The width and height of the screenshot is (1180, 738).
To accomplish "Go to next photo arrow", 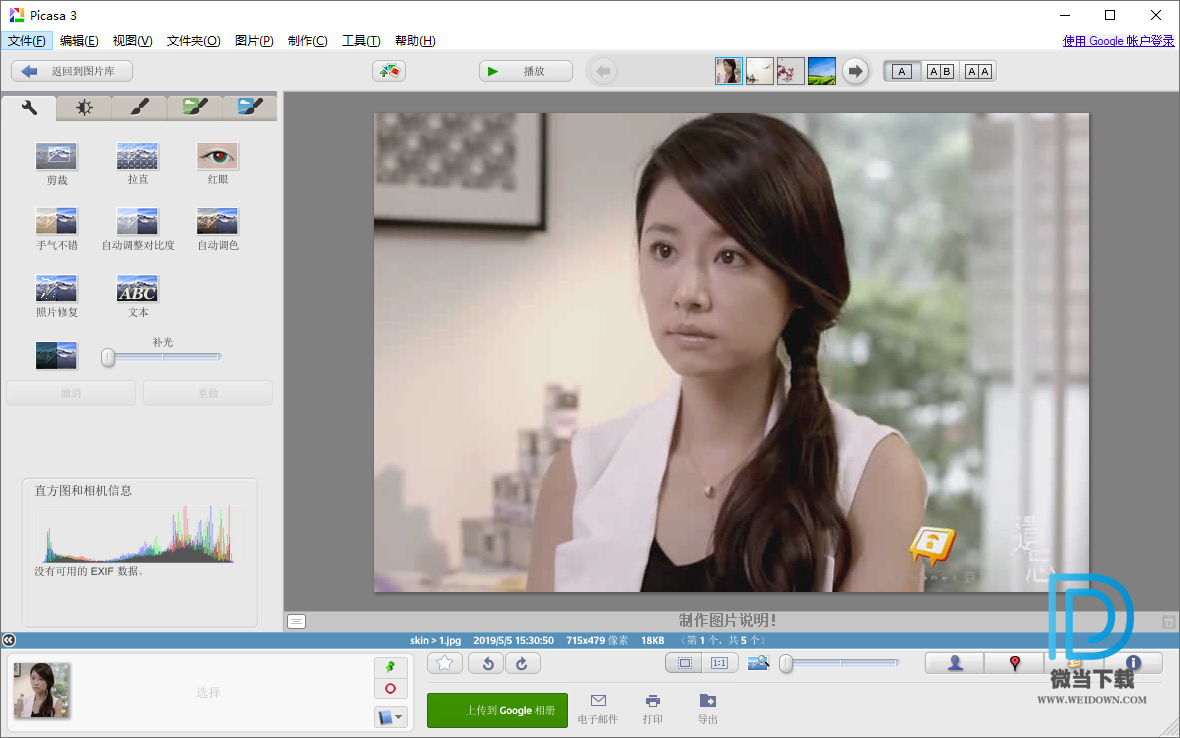I will (855, 71).
